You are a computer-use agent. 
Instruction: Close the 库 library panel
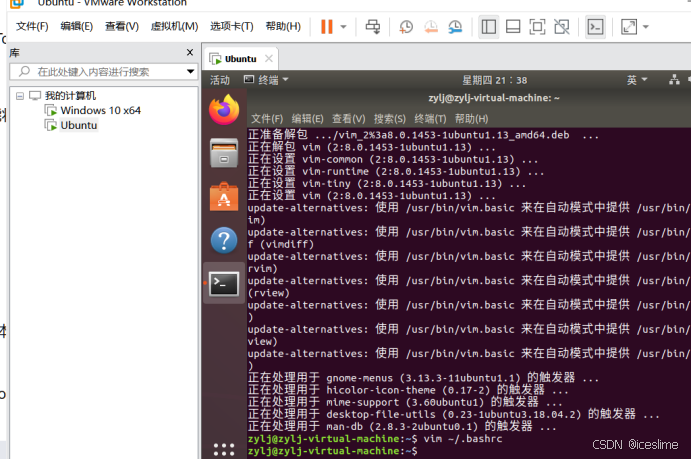tap(190, 53)
